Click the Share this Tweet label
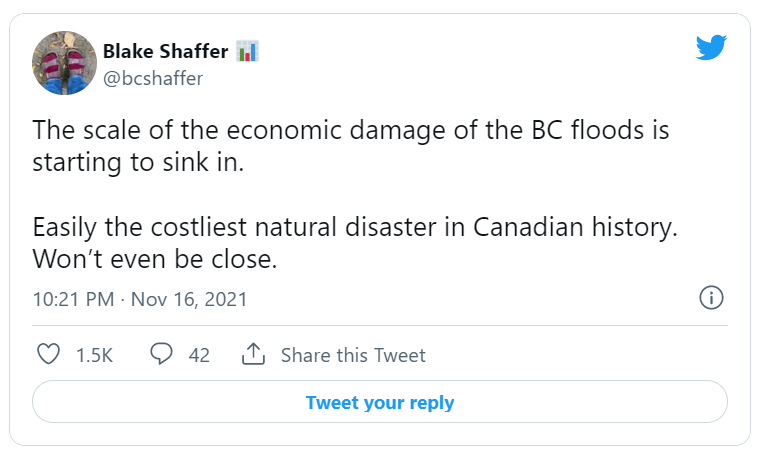 (x=353, y=355)
